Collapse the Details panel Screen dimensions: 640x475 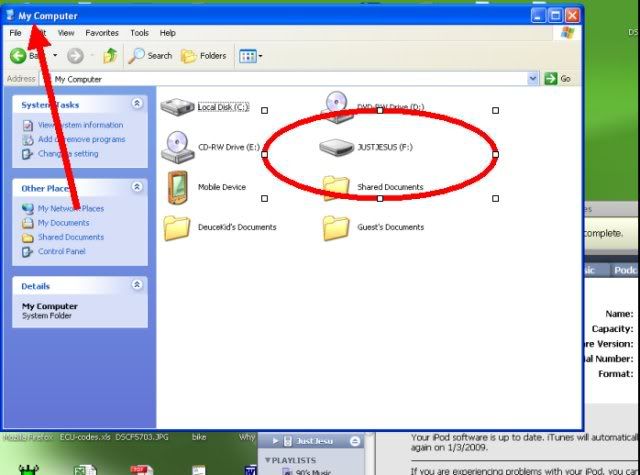tap(137, 285)
